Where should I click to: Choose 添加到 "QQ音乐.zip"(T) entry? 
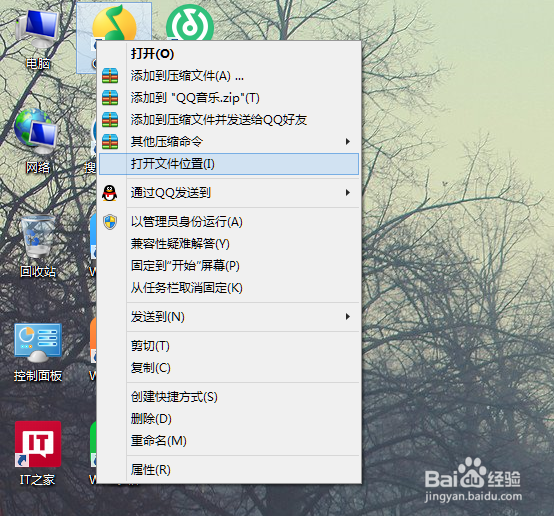click(229, 98)
